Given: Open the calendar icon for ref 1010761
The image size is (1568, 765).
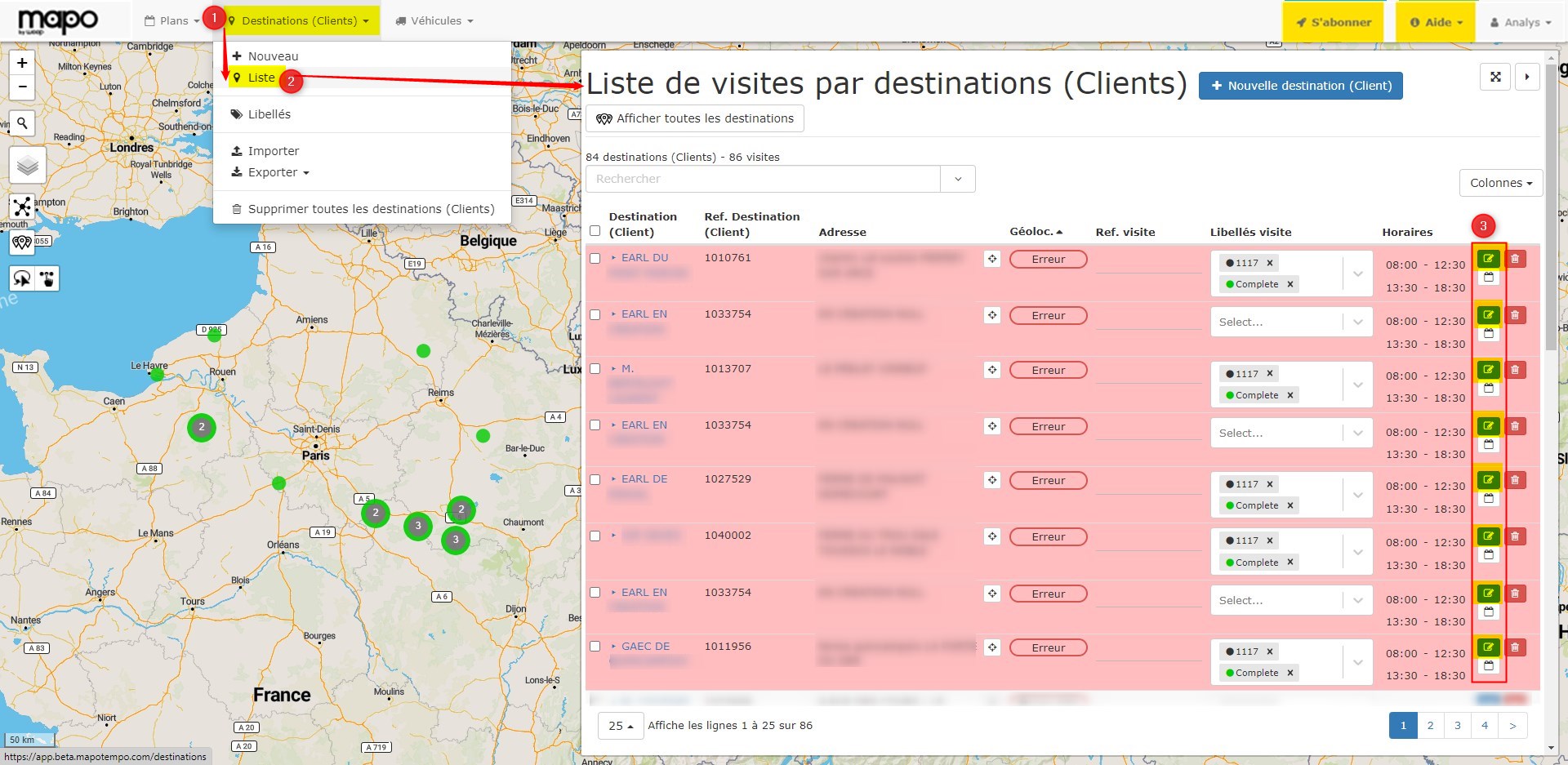Looking at the screenshot, I should 1488,278.
